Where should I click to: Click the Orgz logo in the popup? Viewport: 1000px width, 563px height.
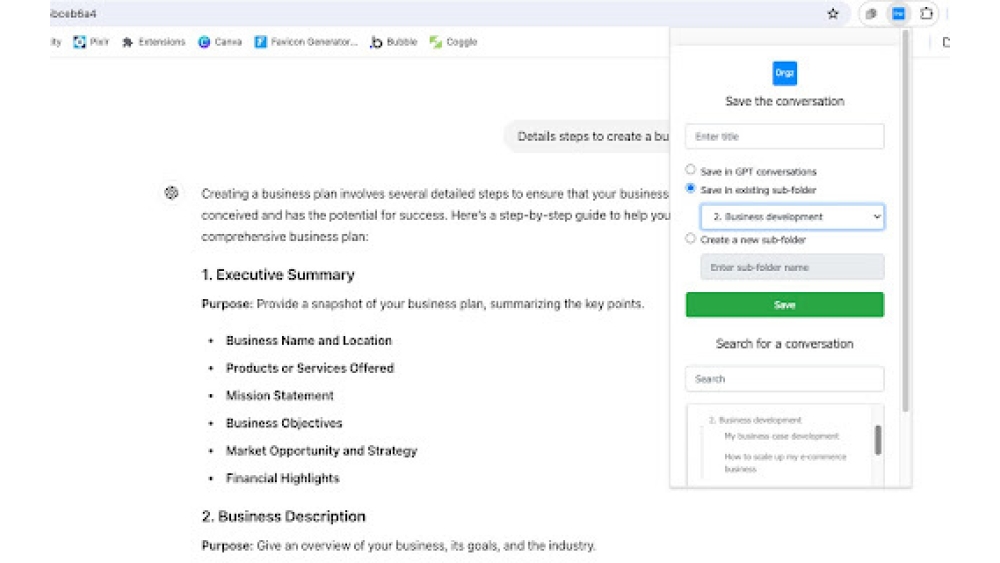point(784,73)
